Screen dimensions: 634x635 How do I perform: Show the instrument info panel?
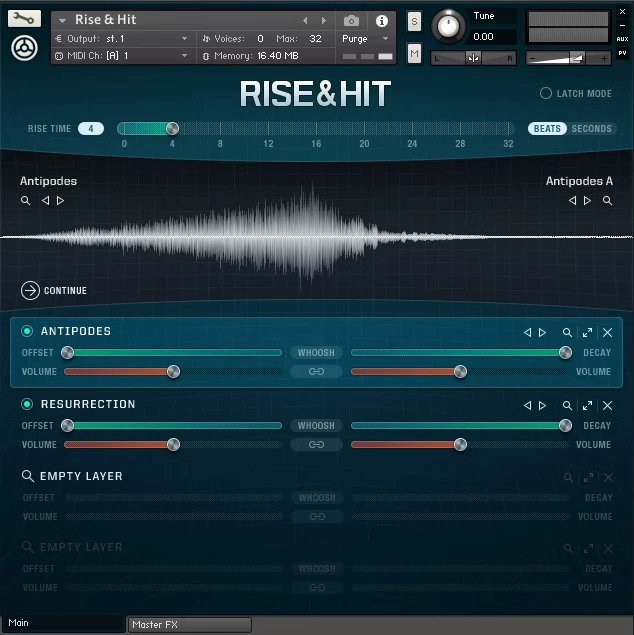point(381,21)
